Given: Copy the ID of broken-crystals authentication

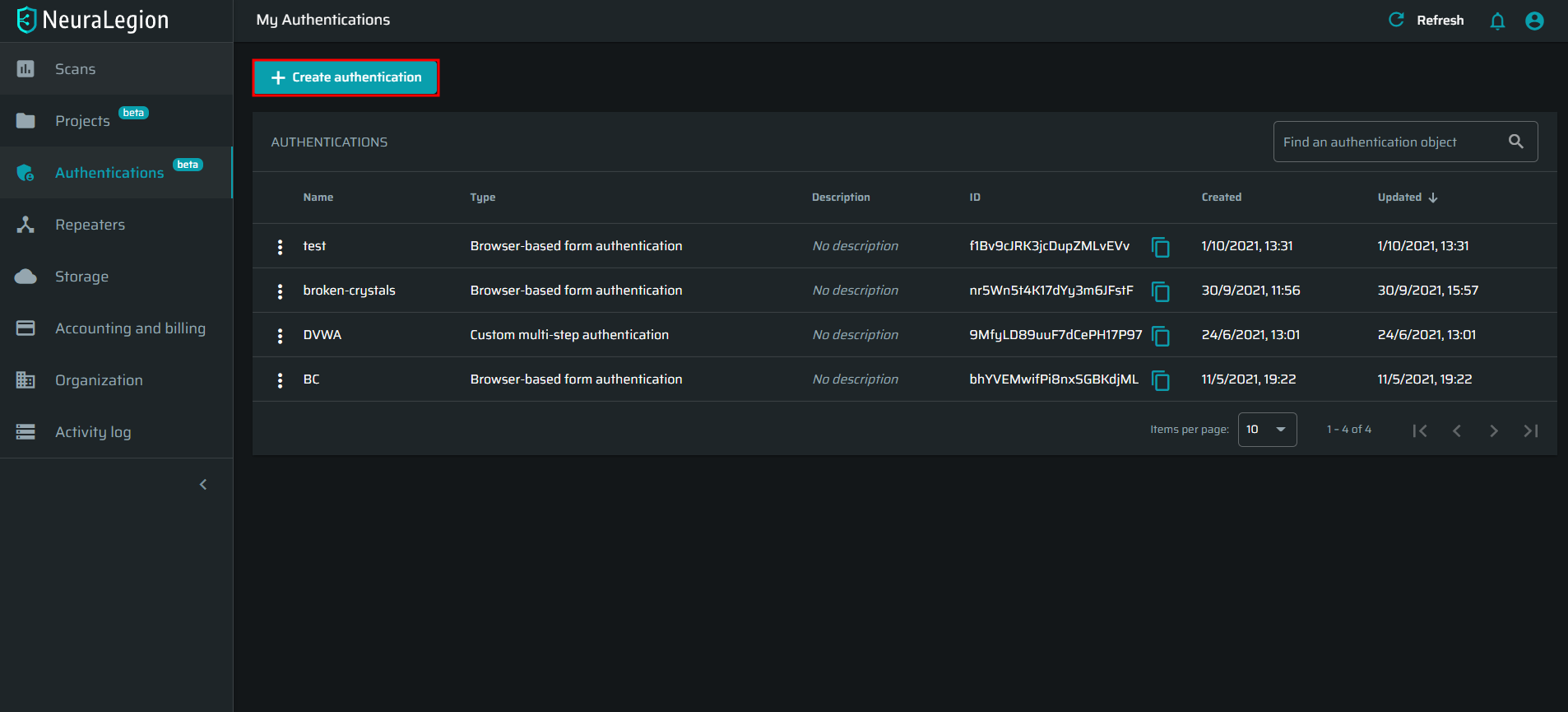Looking at the screenshot, I should pyautogui.click(x=1161, y=291).
